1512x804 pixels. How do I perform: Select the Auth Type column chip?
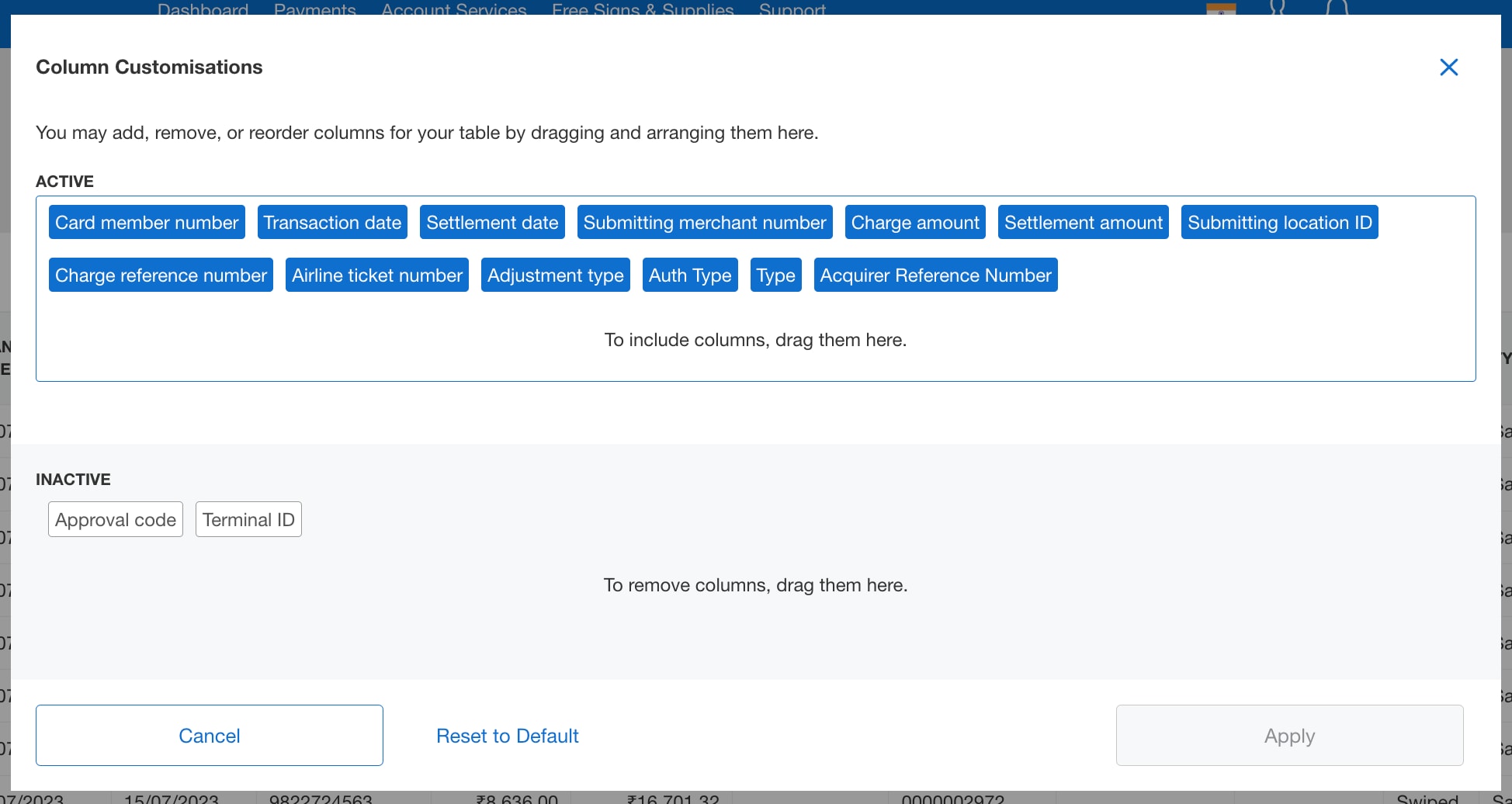coord(689,275)
